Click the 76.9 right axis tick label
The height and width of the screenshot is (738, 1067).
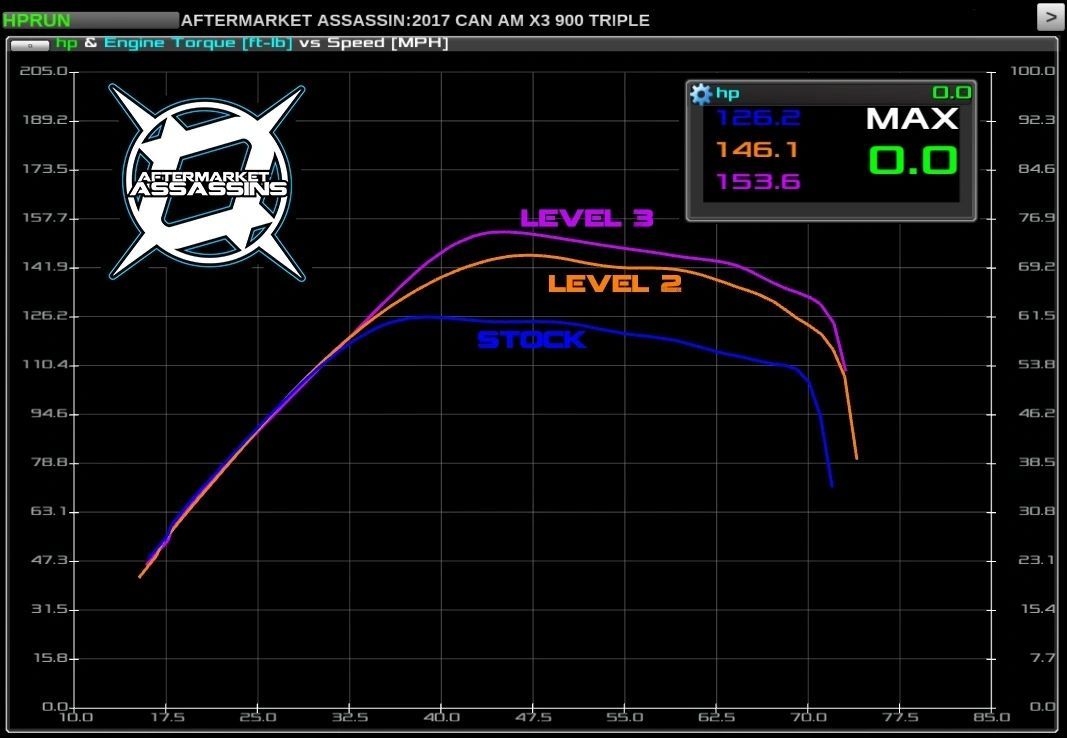pyautogui.click(x=1036, y=218)
